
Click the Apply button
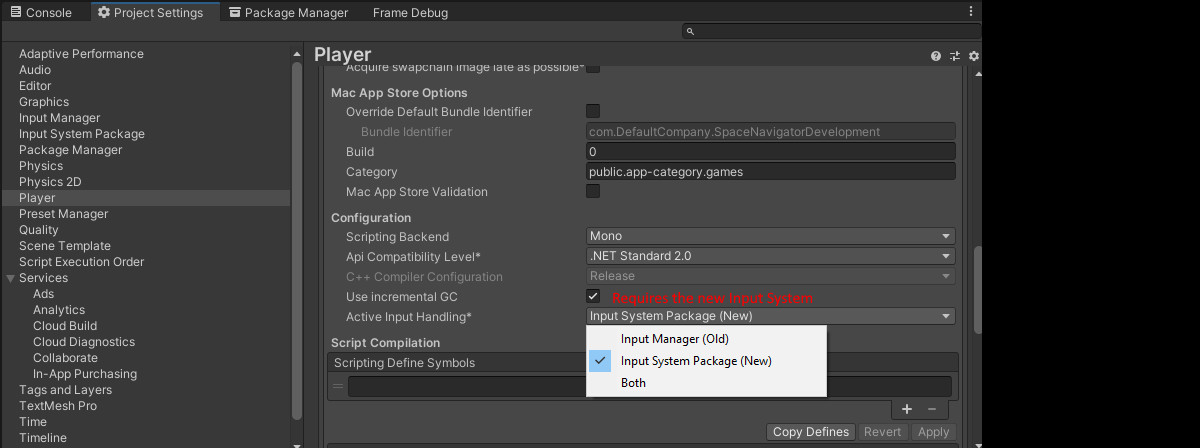(933, 432)
